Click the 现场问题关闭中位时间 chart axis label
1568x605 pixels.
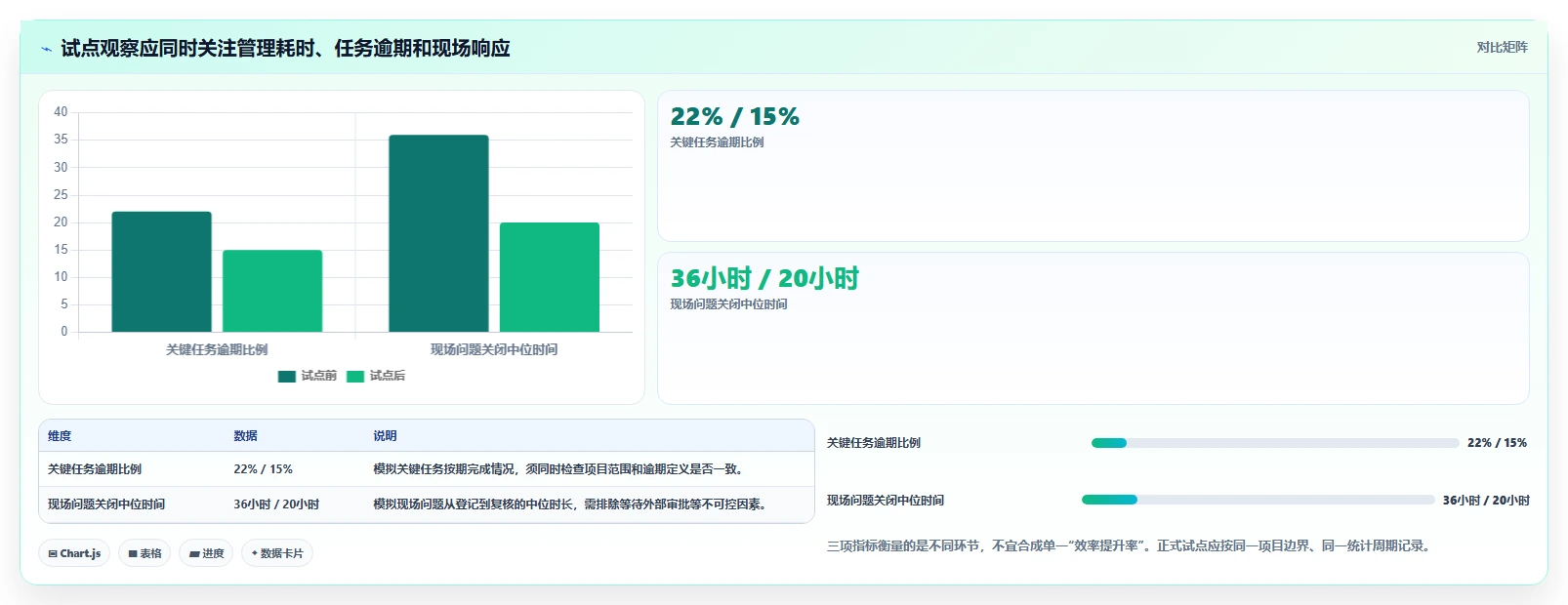click(x=494, y=349)
